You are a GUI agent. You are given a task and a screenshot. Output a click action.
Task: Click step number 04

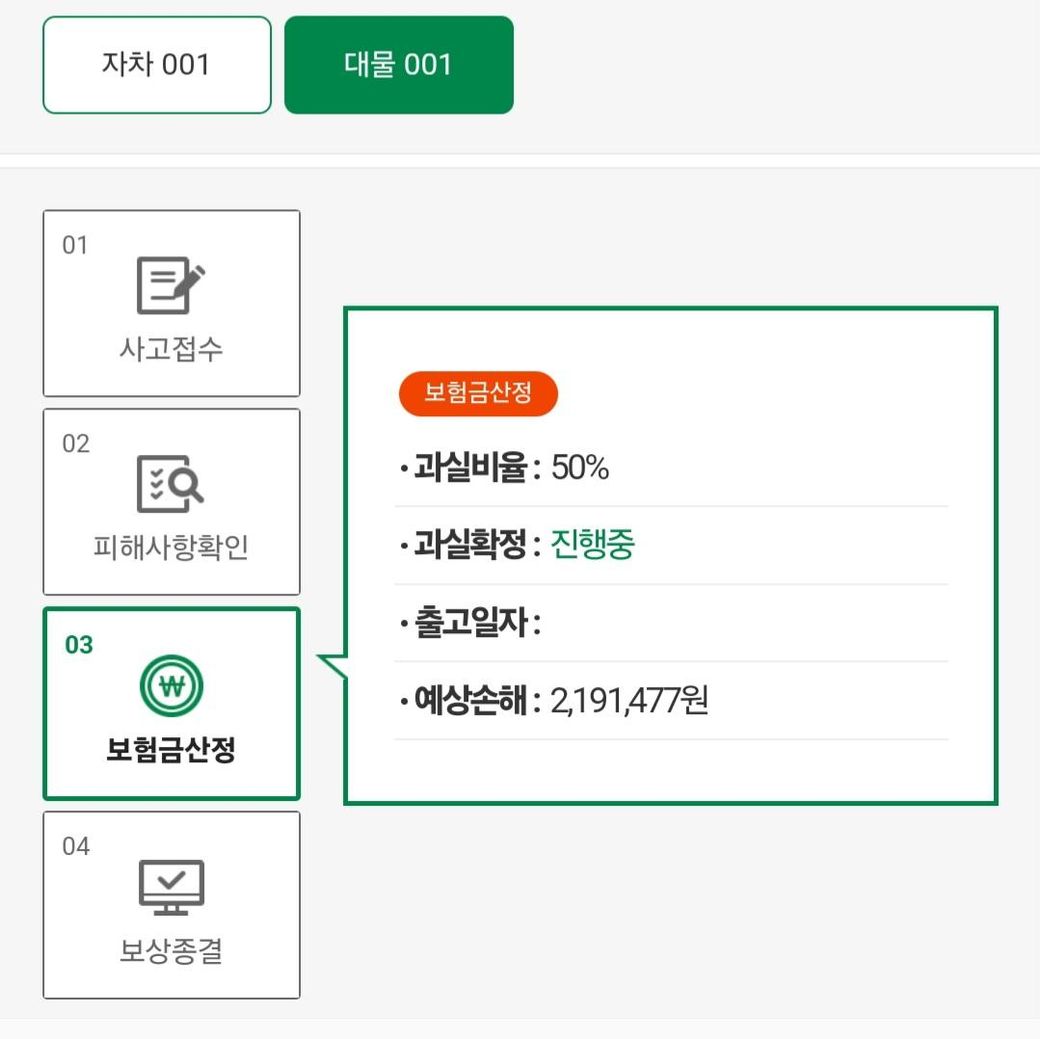click(76, 847)
